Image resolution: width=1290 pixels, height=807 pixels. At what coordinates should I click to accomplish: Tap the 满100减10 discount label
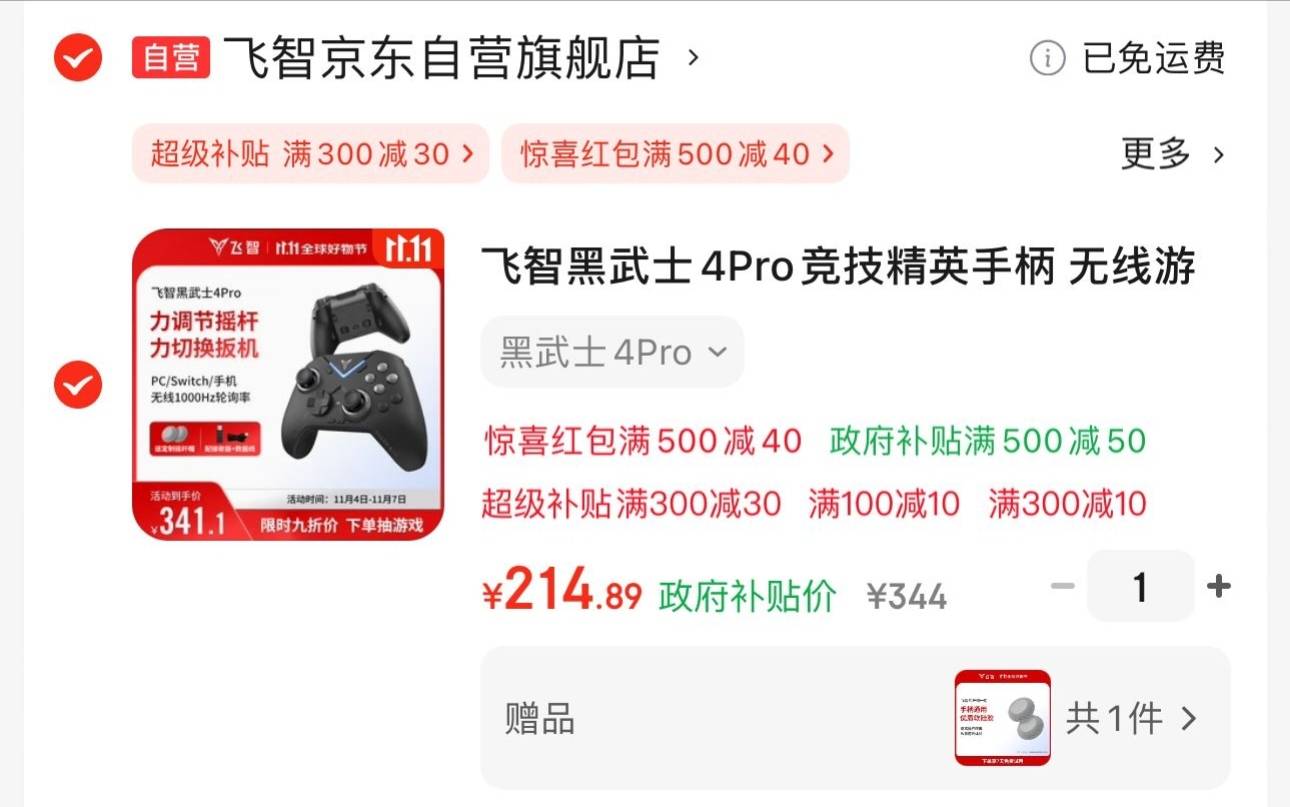pos(884,503)
